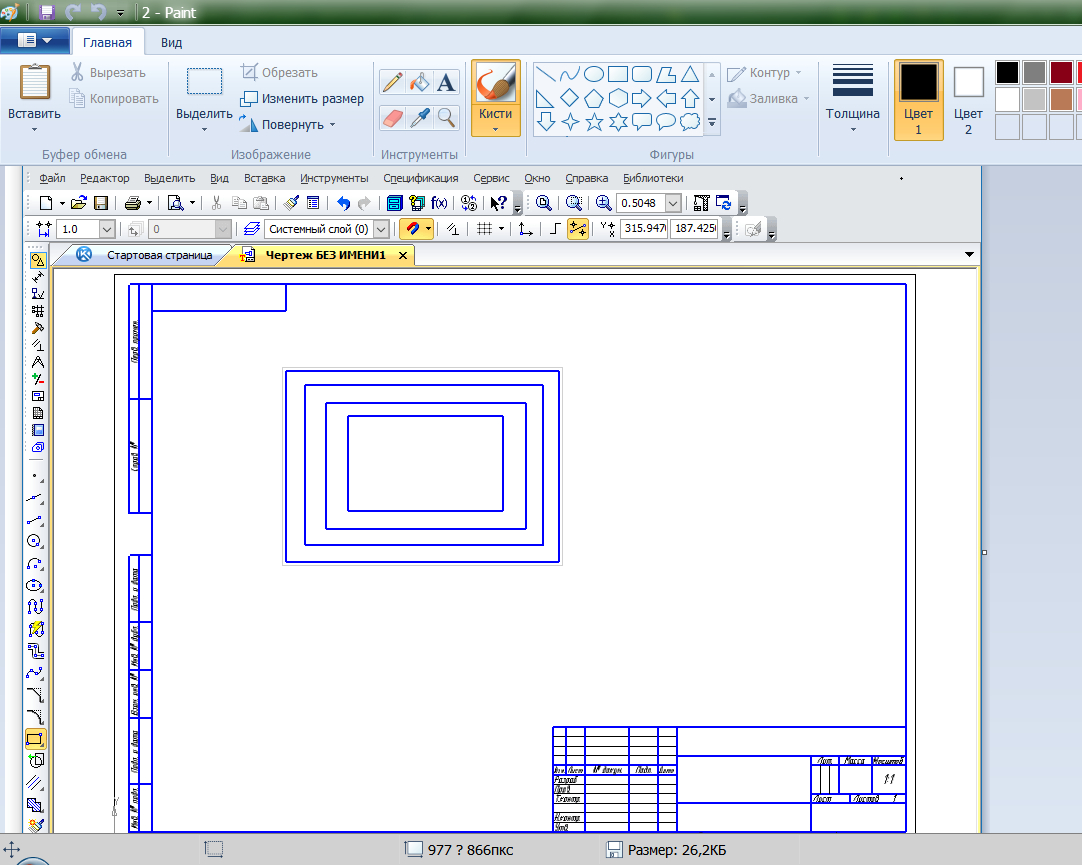
Task: Open the KOMPAS Файл menu
Action: (x=52, y=178)
